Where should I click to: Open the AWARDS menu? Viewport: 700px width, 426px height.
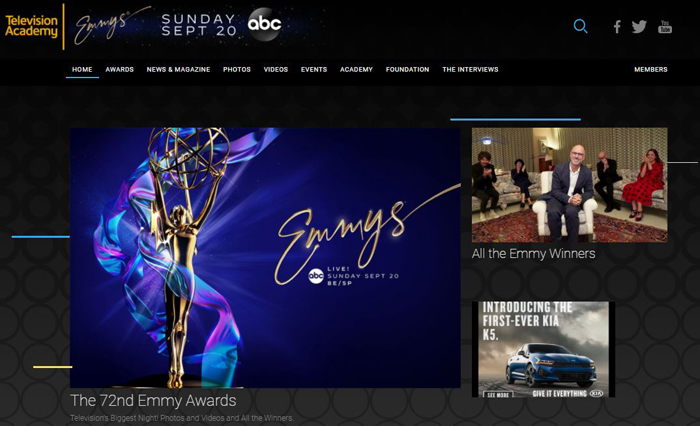[120, 70]
